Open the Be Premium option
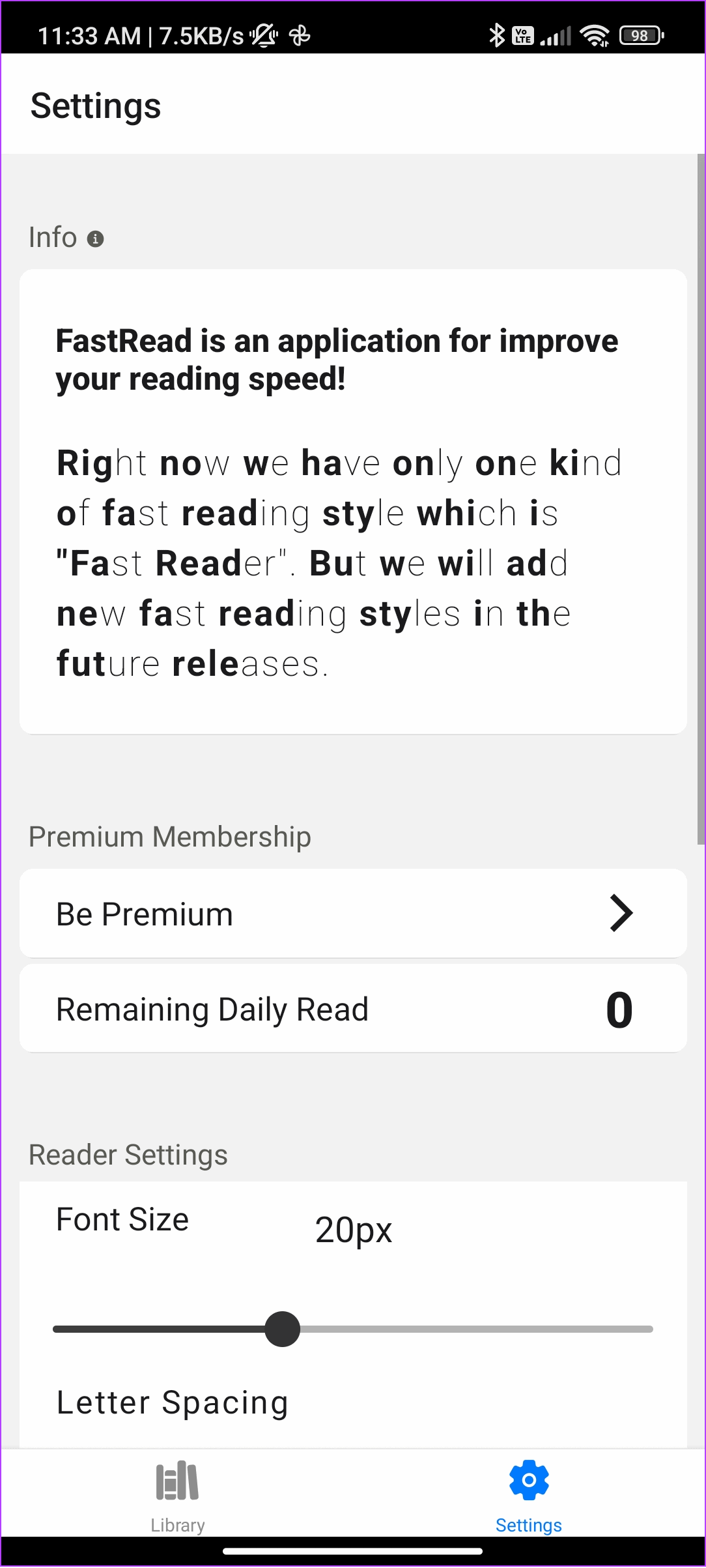The image size is (706, 1568). (145, 914)
